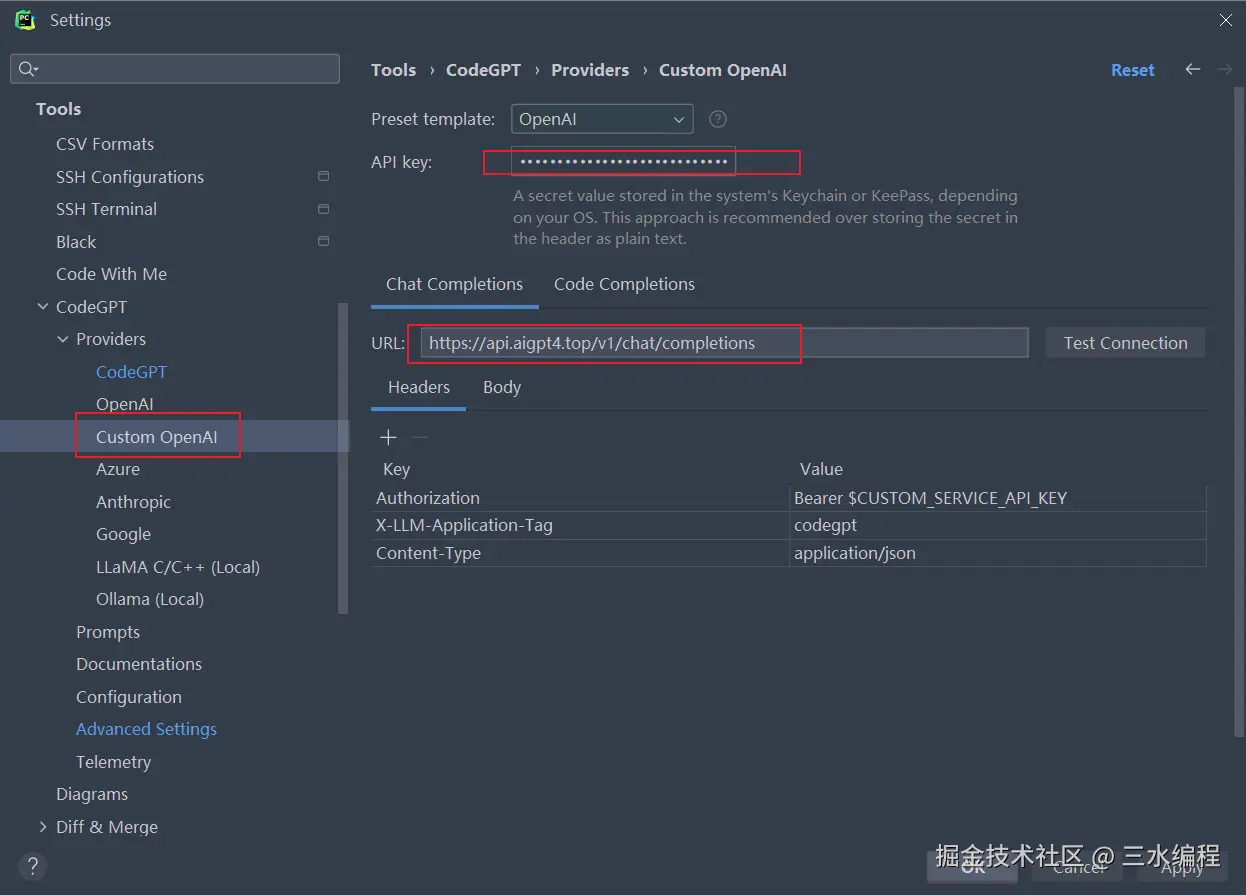Image resolution: width=1246 pixels, height=895 pixels.
Task: Open help for Preset template
Action: [x=718, y=119]
